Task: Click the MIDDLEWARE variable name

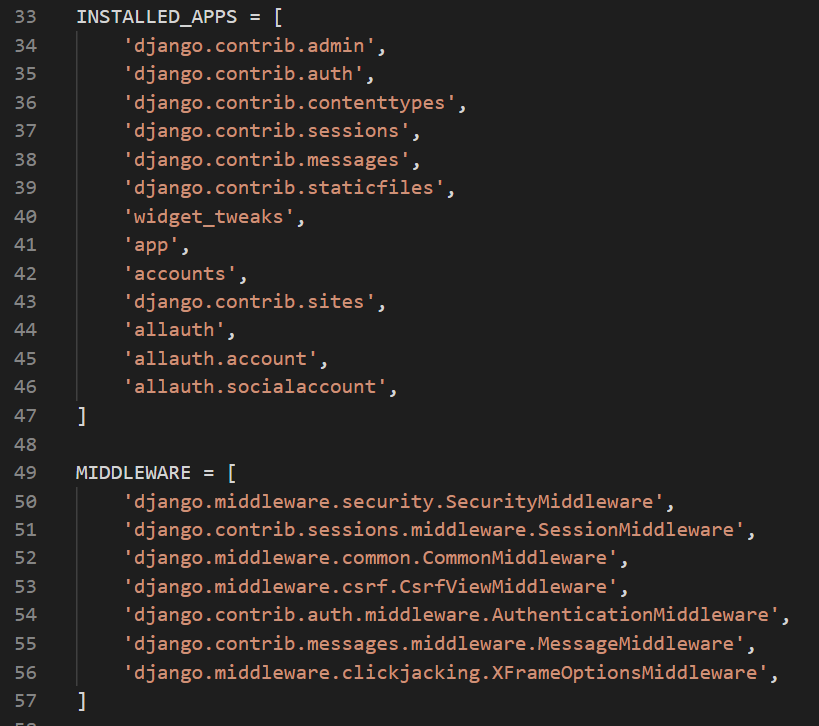Action: click(x=134, y=473)
